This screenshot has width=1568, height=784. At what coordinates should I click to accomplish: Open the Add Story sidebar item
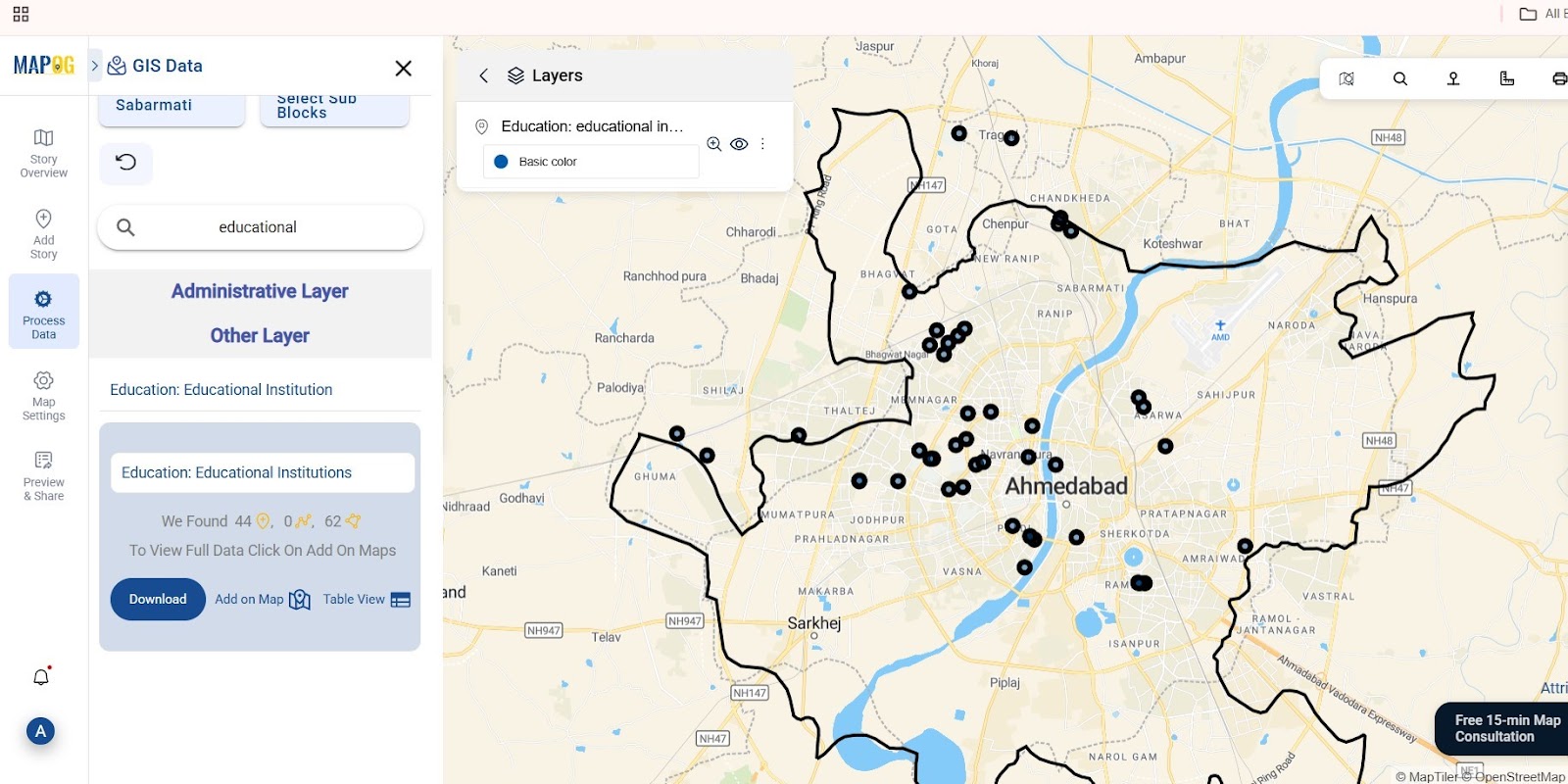click(x=43, y=234)
